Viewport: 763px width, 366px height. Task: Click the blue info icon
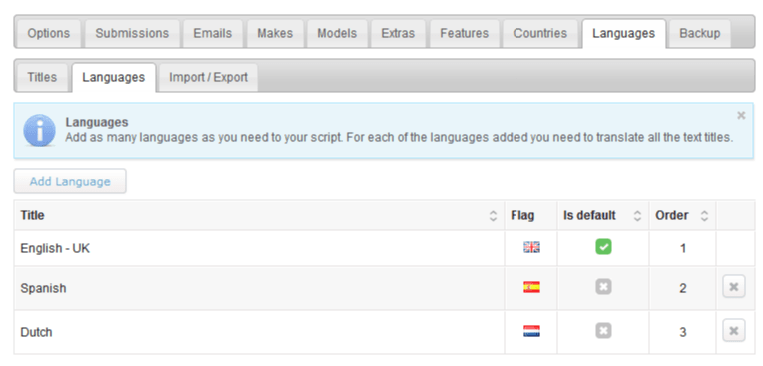coord(39,130)
